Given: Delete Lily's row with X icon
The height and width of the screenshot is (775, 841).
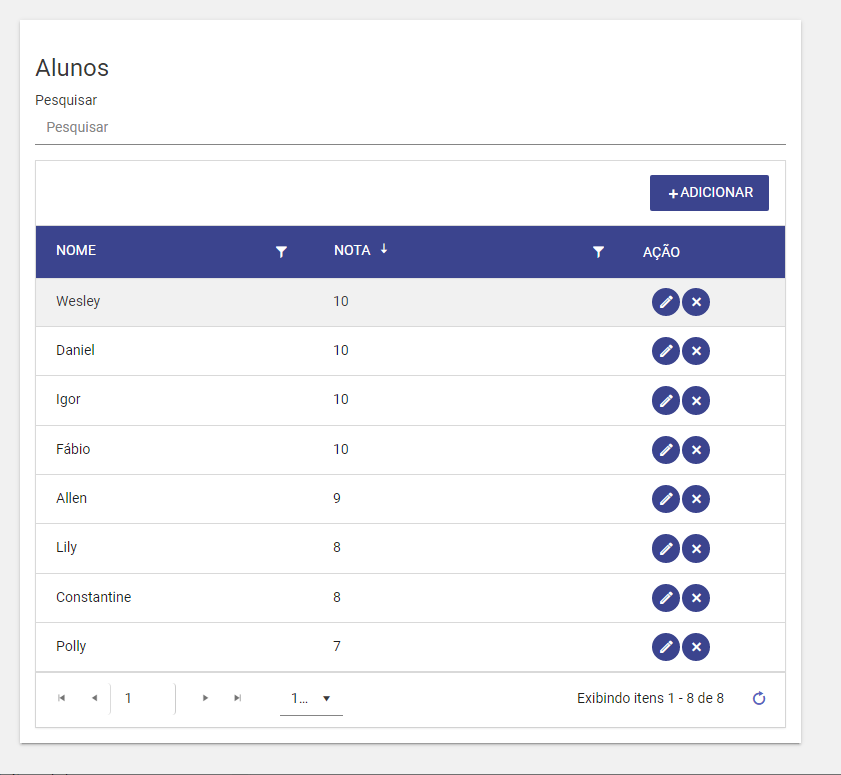Looking at the screenshot, I should click(x=696, y=549).
